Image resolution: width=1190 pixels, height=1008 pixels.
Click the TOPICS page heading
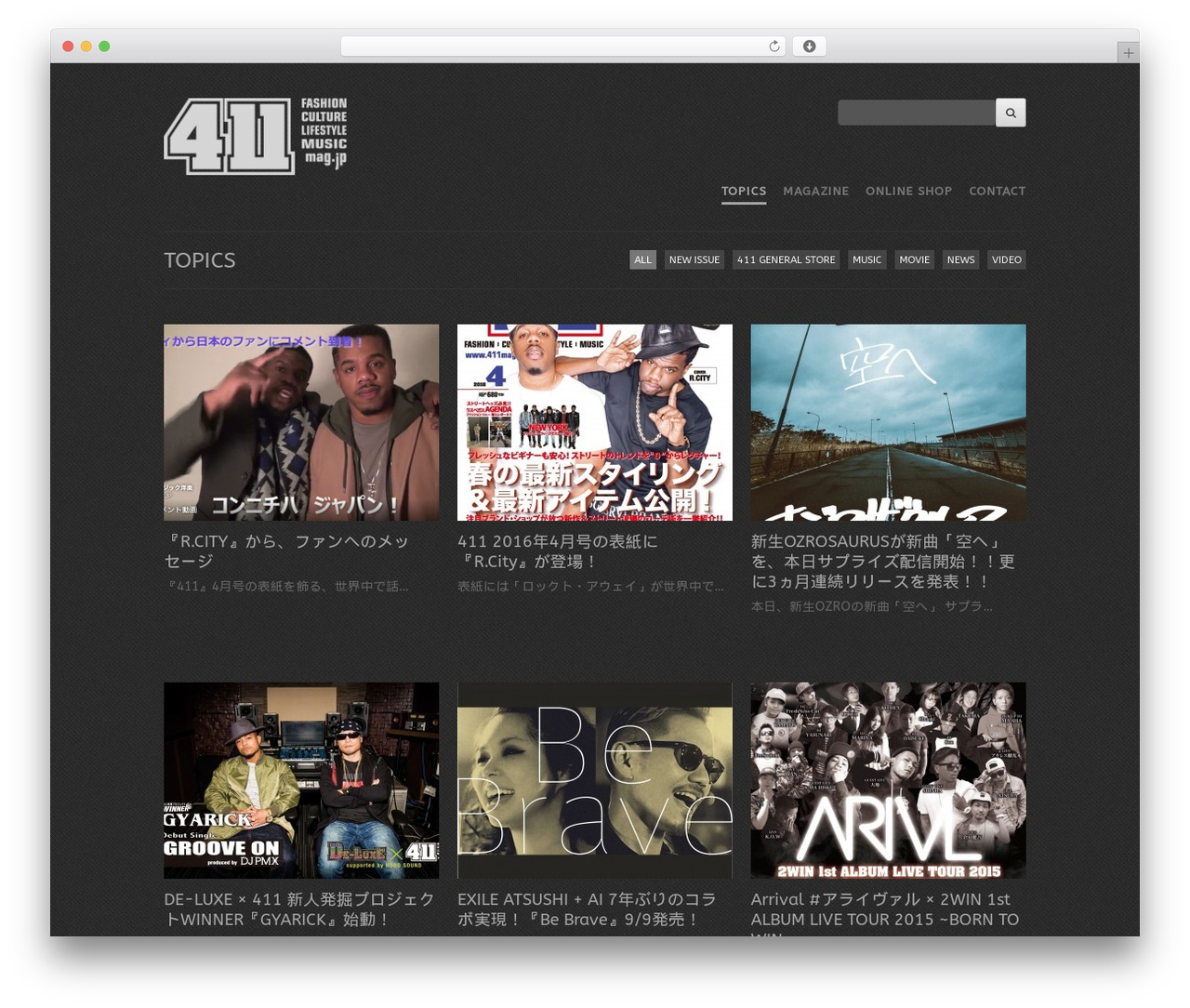click(200, 260)
